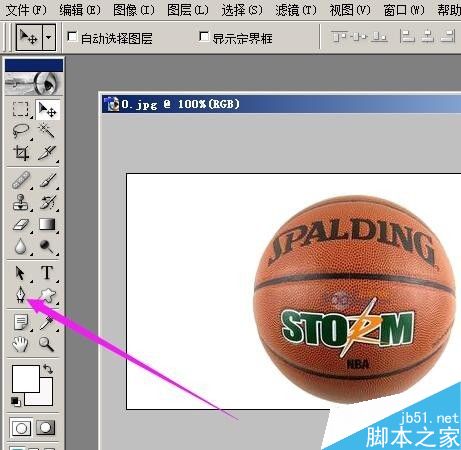461x450 pixels.
Task: Switch to Quick Mask mode
Action: tap(46, 427)
